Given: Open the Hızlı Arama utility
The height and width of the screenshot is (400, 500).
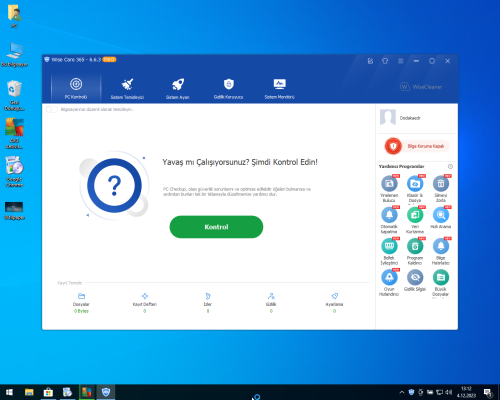Looking at the screenshot, I should (x=441, y=218).
